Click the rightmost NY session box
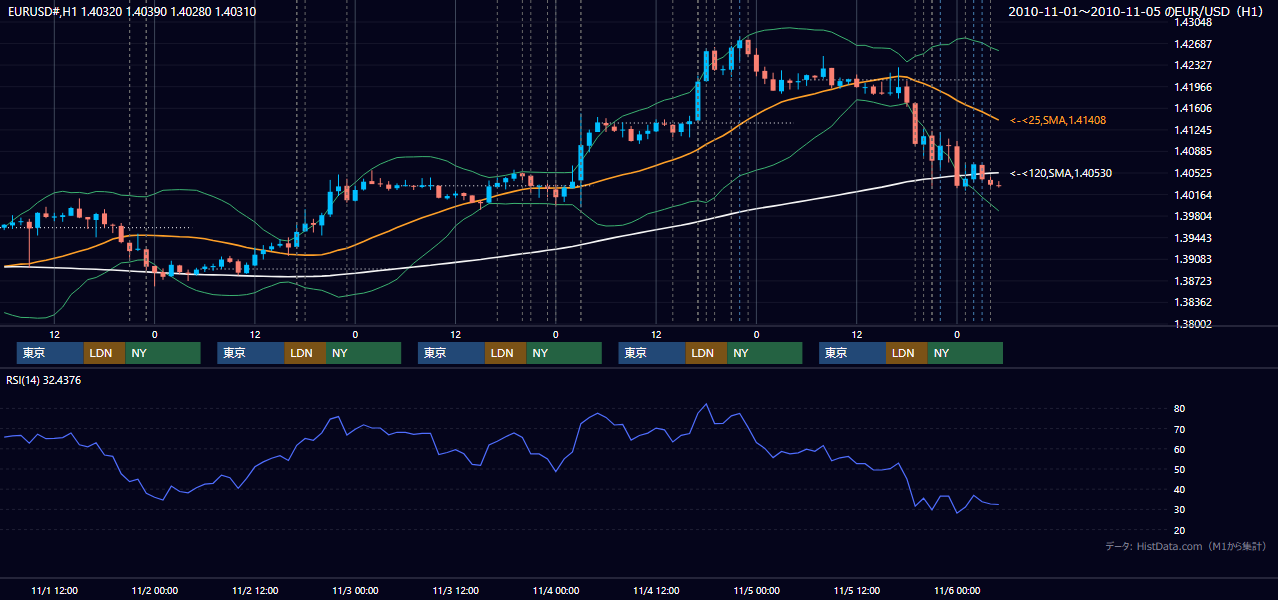The width and height of the screenshot is (1278, 600). (x=965, y=353)
